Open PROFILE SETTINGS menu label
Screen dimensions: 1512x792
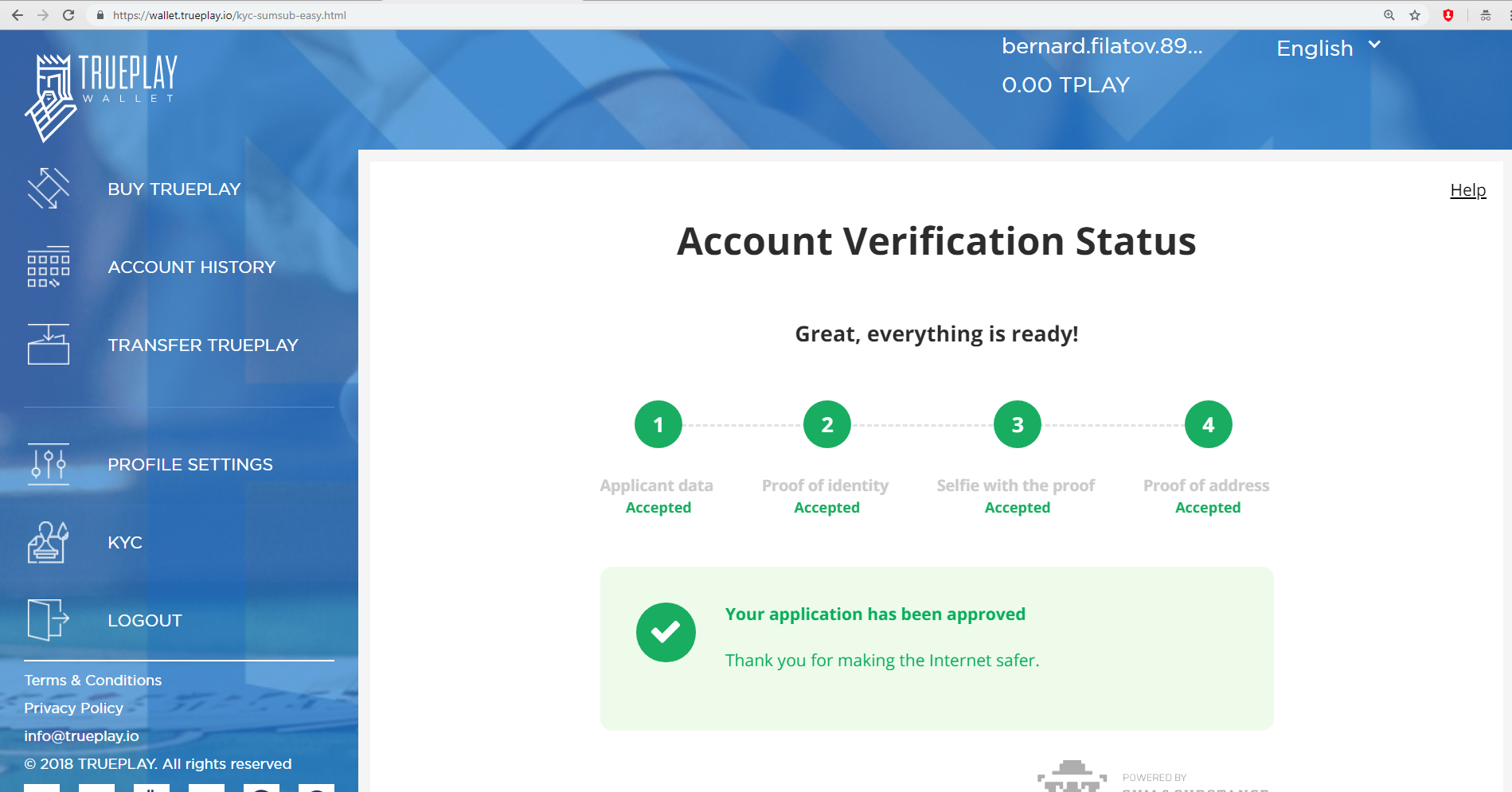190,464
